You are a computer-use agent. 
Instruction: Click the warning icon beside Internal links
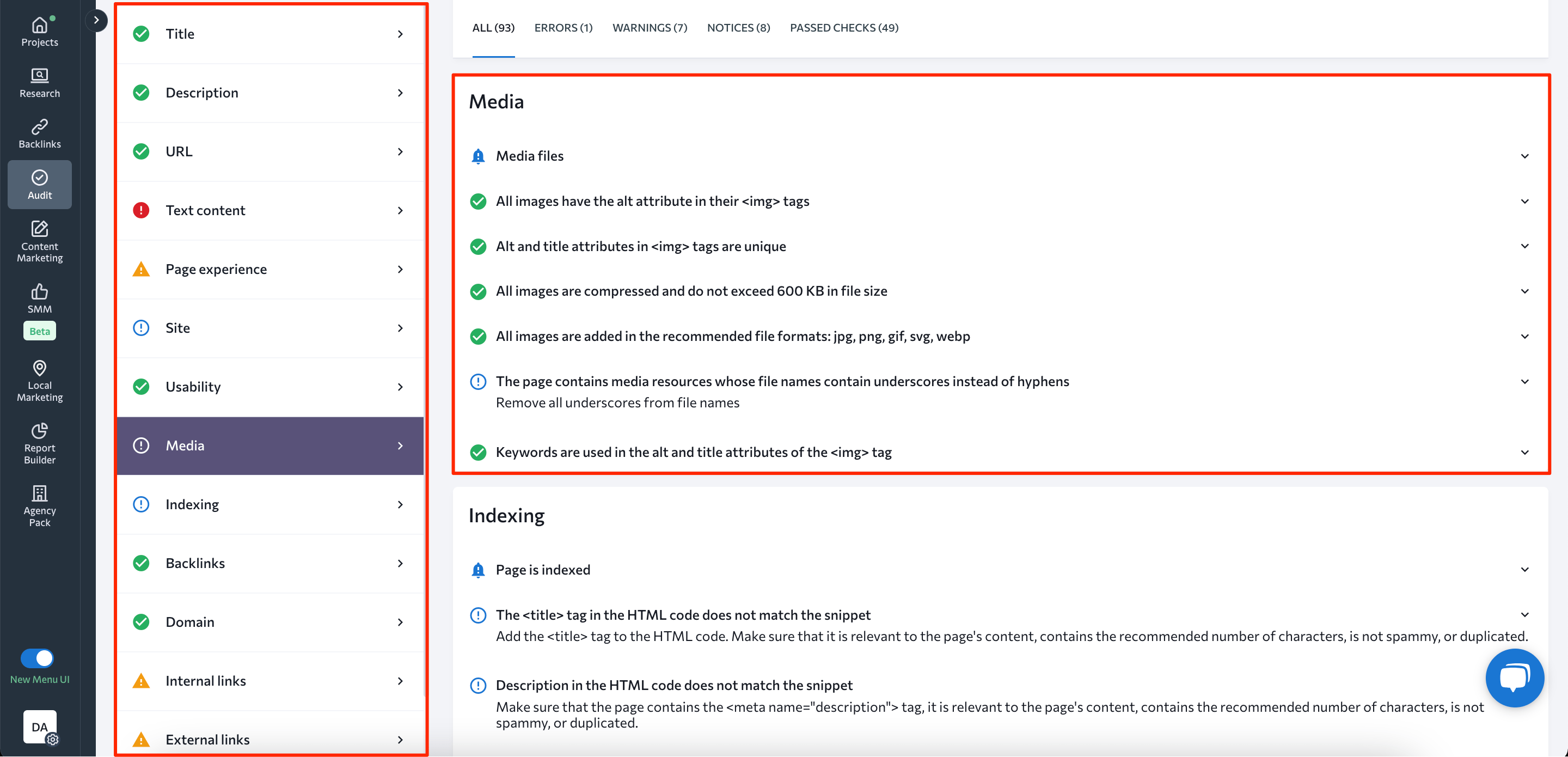pos(141,681)
